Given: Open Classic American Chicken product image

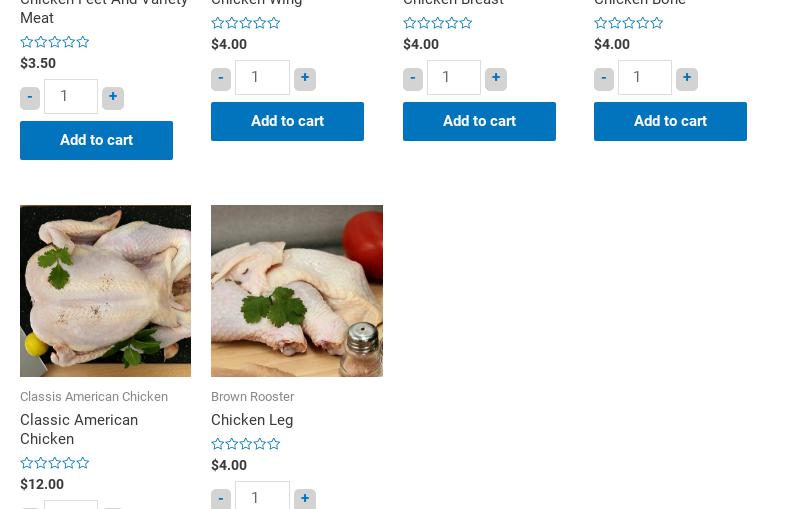Looking at the screenshot, I should 105,290.
